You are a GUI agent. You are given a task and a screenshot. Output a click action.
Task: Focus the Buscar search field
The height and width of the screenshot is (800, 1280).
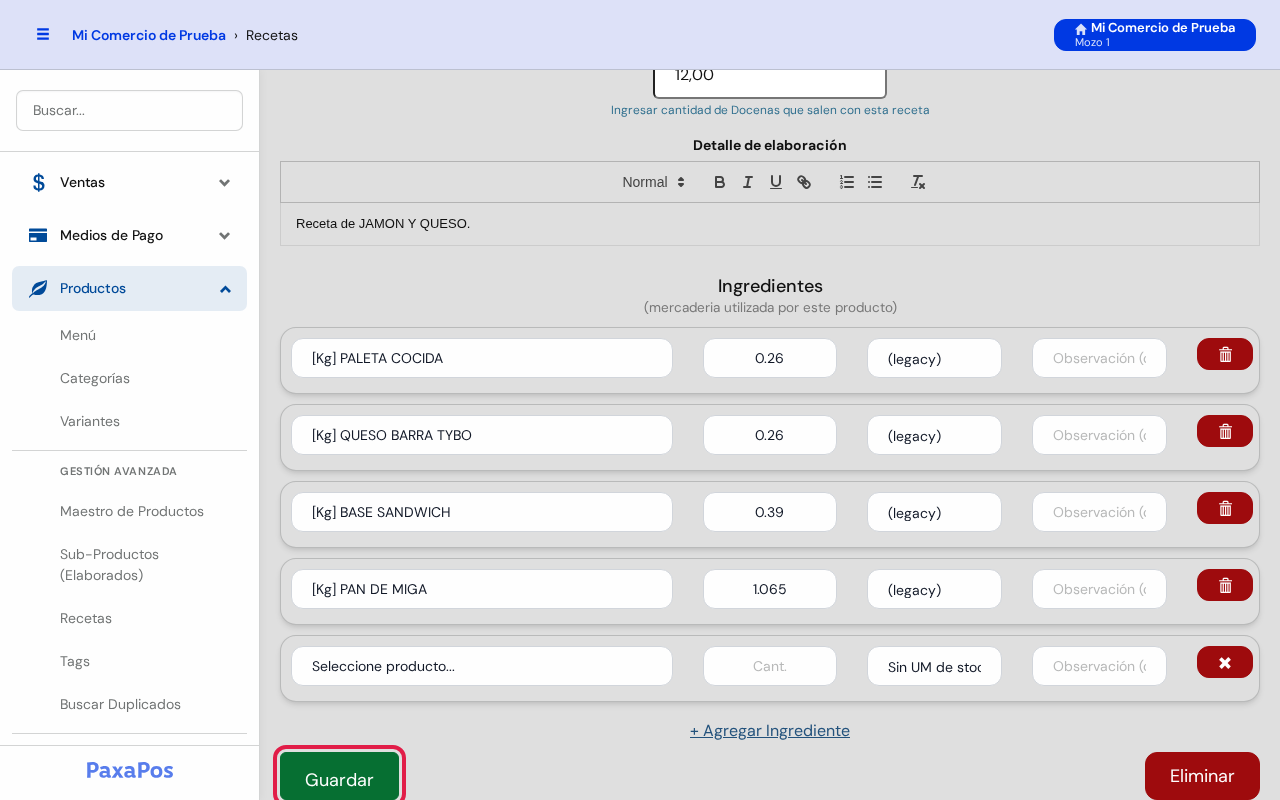[129, 110]
